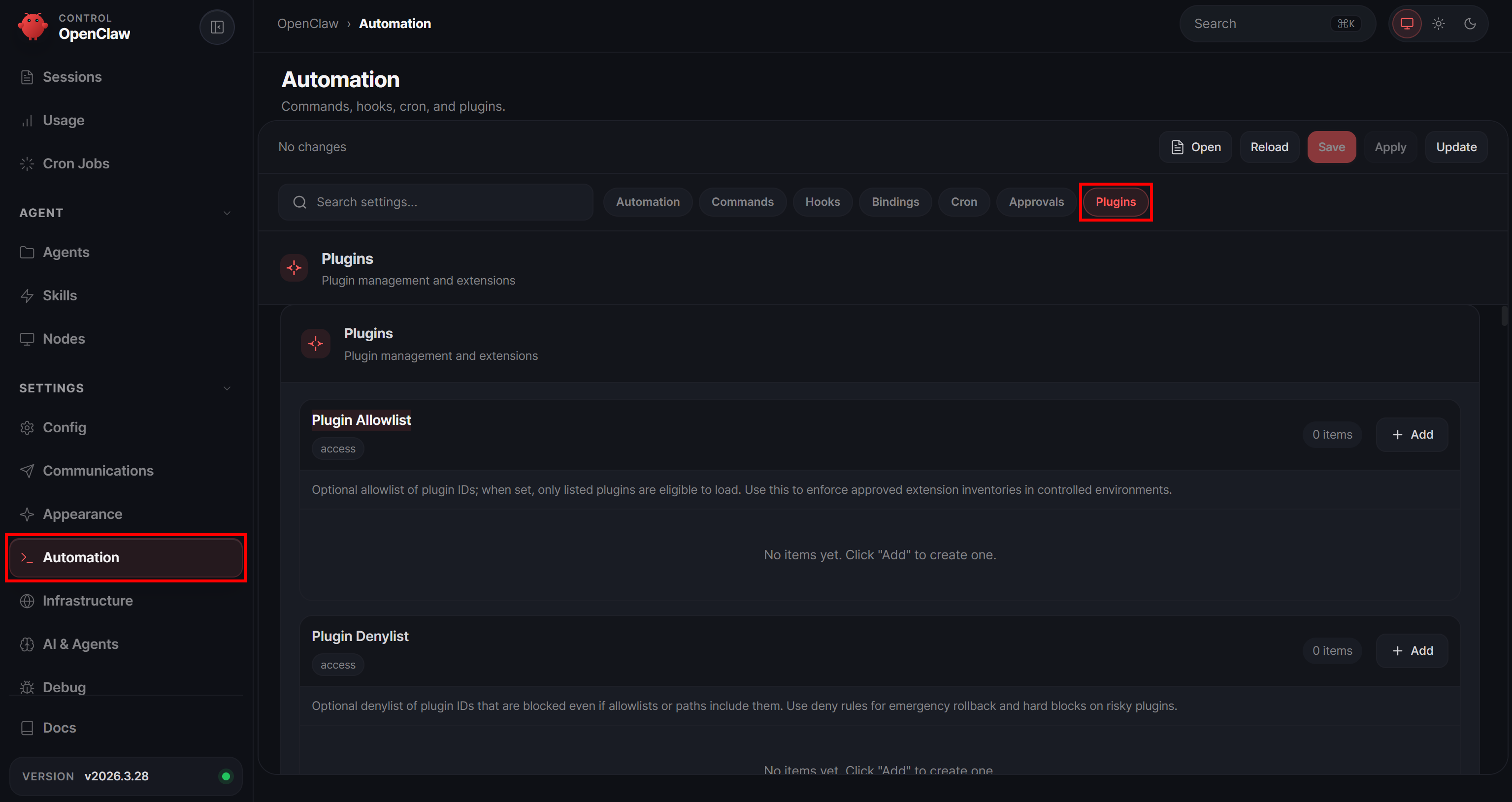Enable dark mode with the moon icon
The height and width of the screenshot is (802, 1512).
click(1470, 24)
